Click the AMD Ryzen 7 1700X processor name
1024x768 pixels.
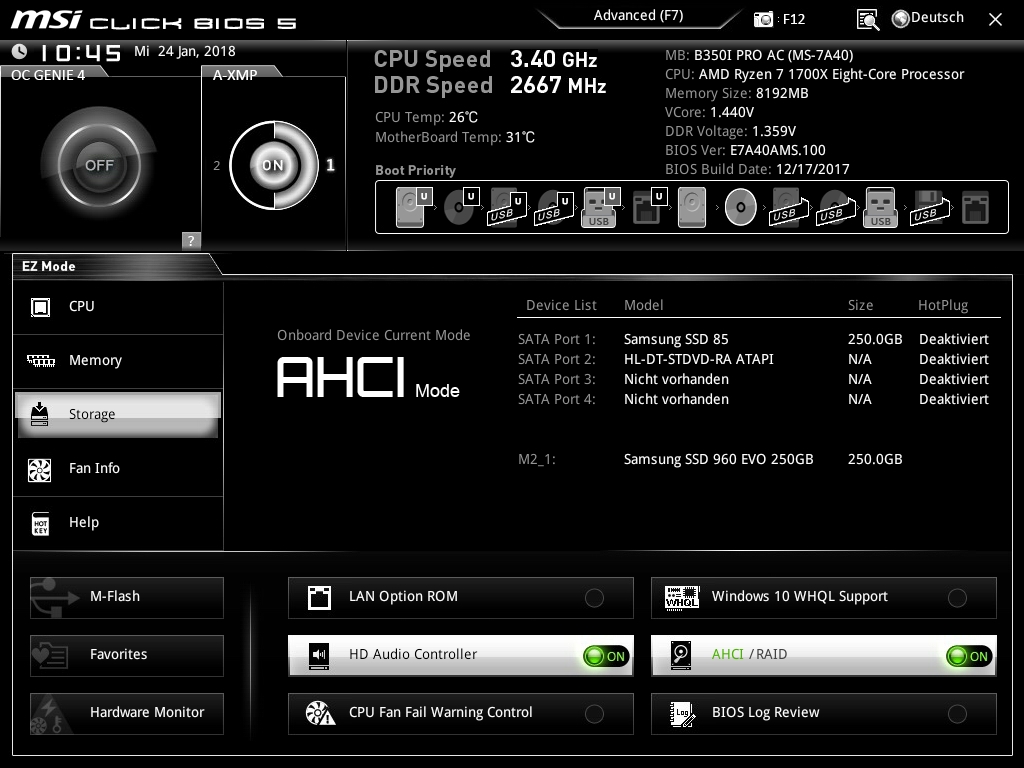831,74
